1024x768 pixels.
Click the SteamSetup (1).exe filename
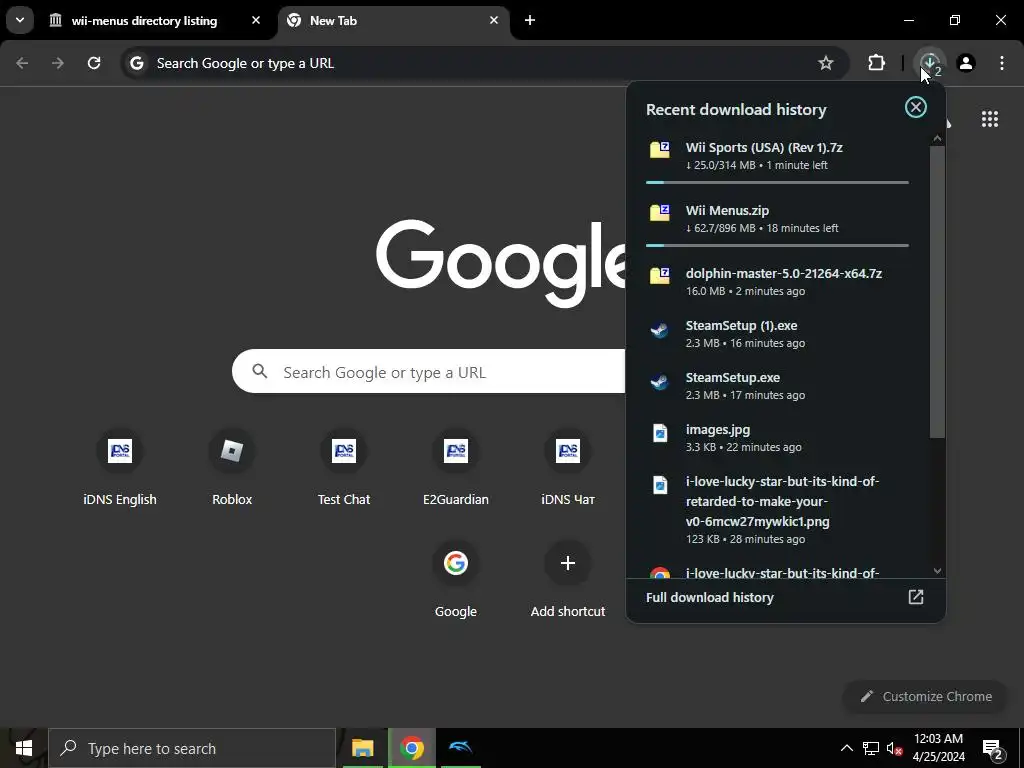(741, 325)
